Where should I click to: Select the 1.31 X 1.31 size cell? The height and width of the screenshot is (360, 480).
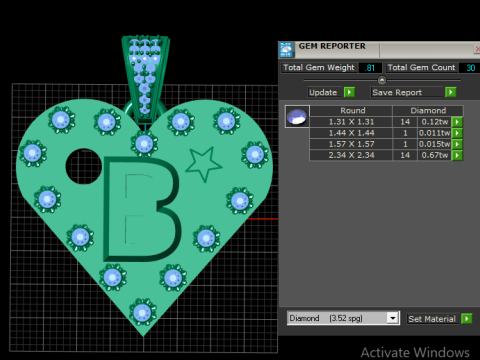coord(351,122)
